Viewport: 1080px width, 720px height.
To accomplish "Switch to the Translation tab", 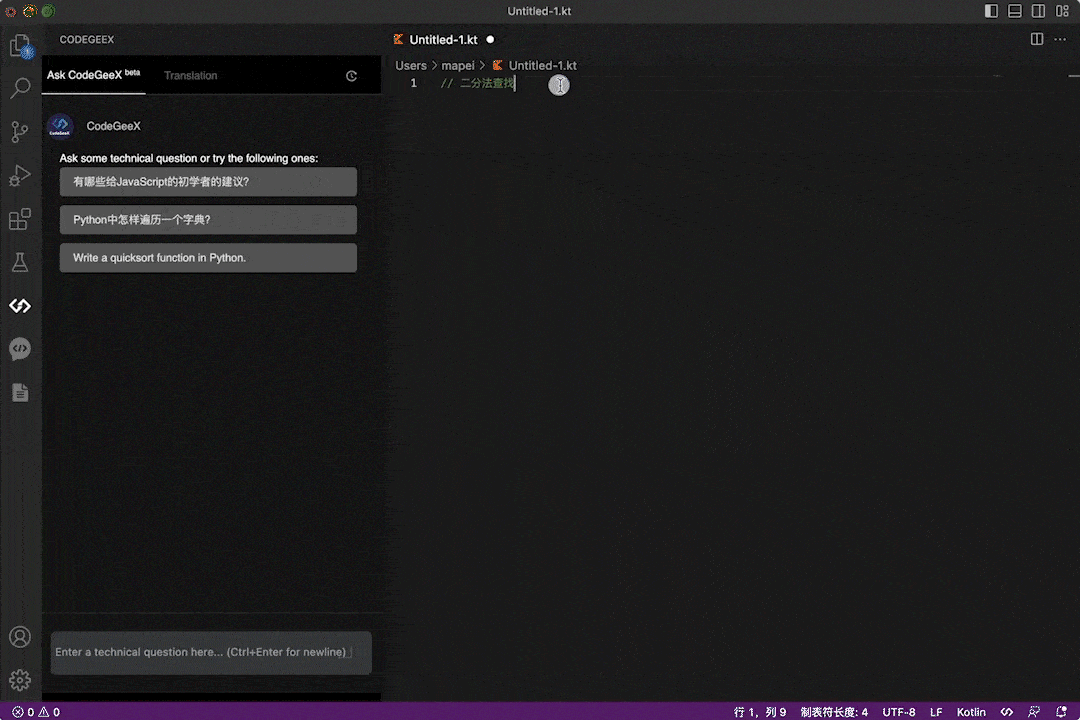I will (x=191, y=76).
